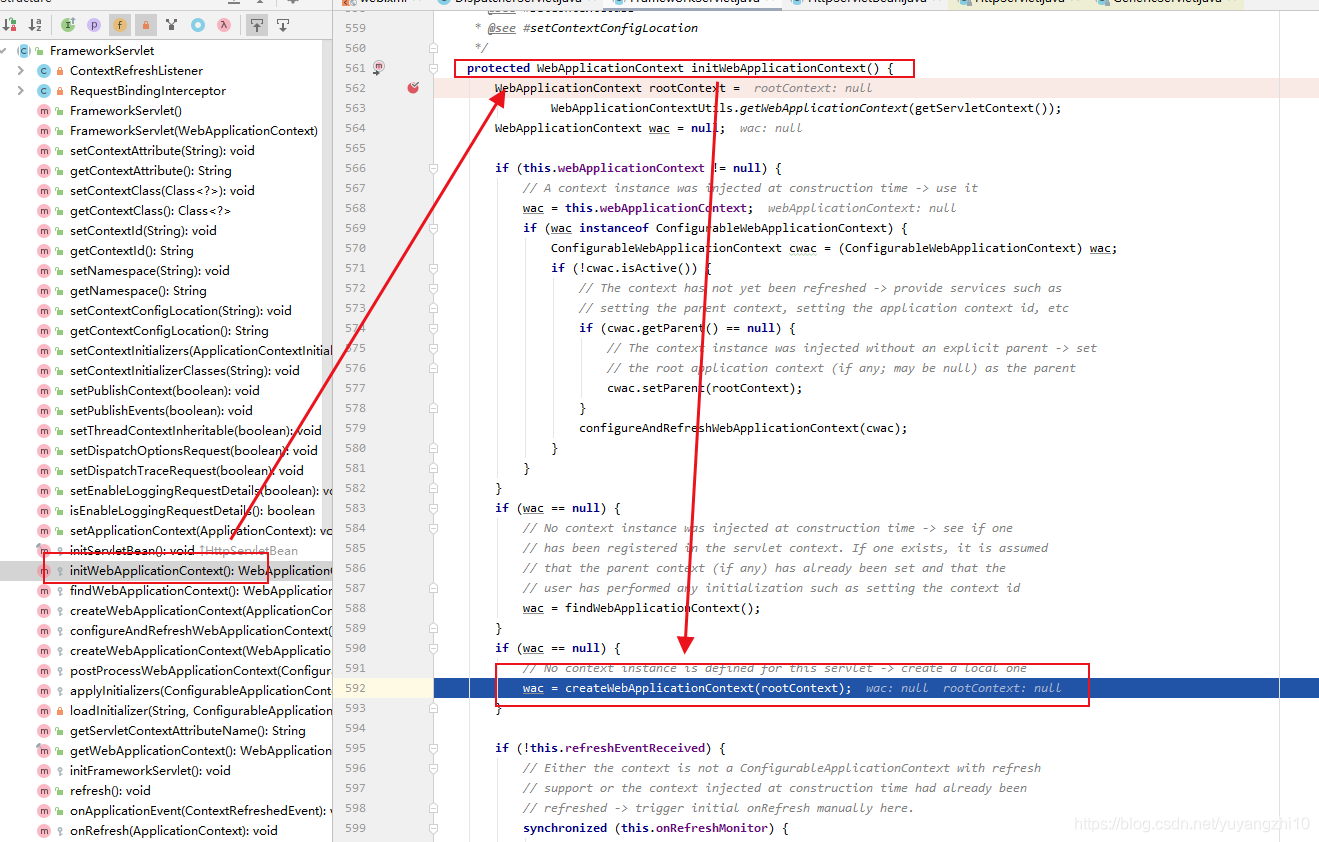This screenshot has height=842, width=1319.
Task: Click line number 564 in gutter
Action: point(355,128)
